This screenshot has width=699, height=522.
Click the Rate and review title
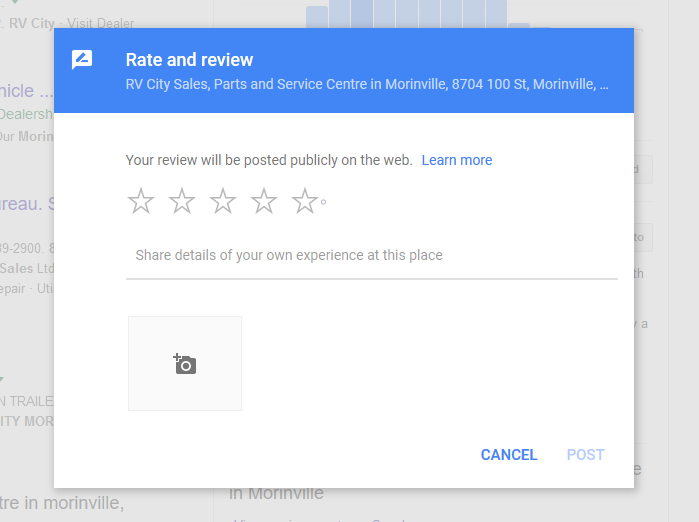click(189, 60)
